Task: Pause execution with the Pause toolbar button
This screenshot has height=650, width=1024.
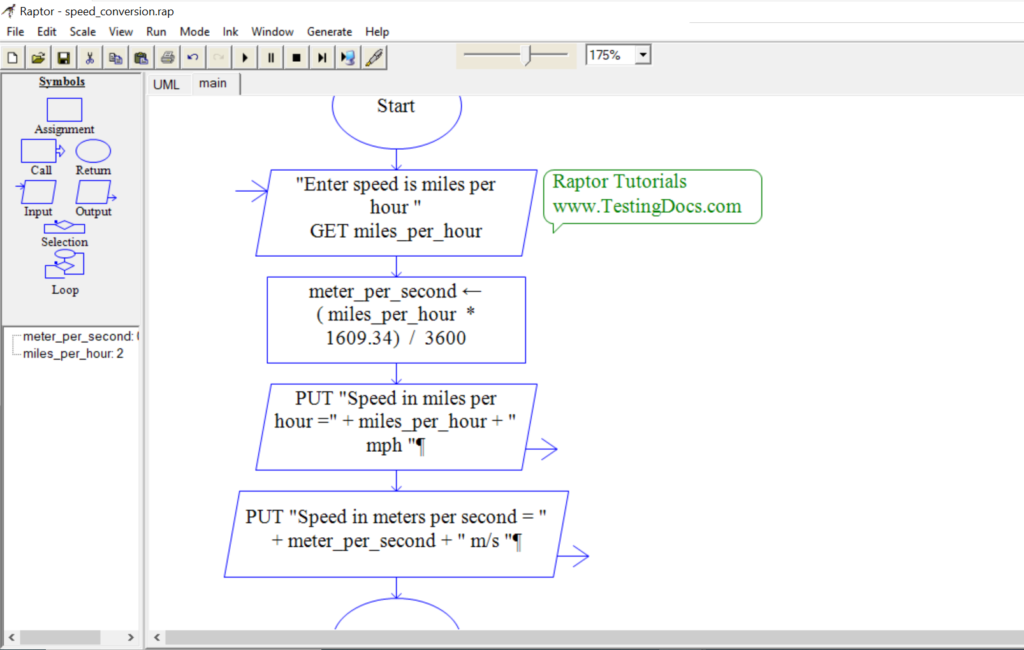Action: (270, 57)
